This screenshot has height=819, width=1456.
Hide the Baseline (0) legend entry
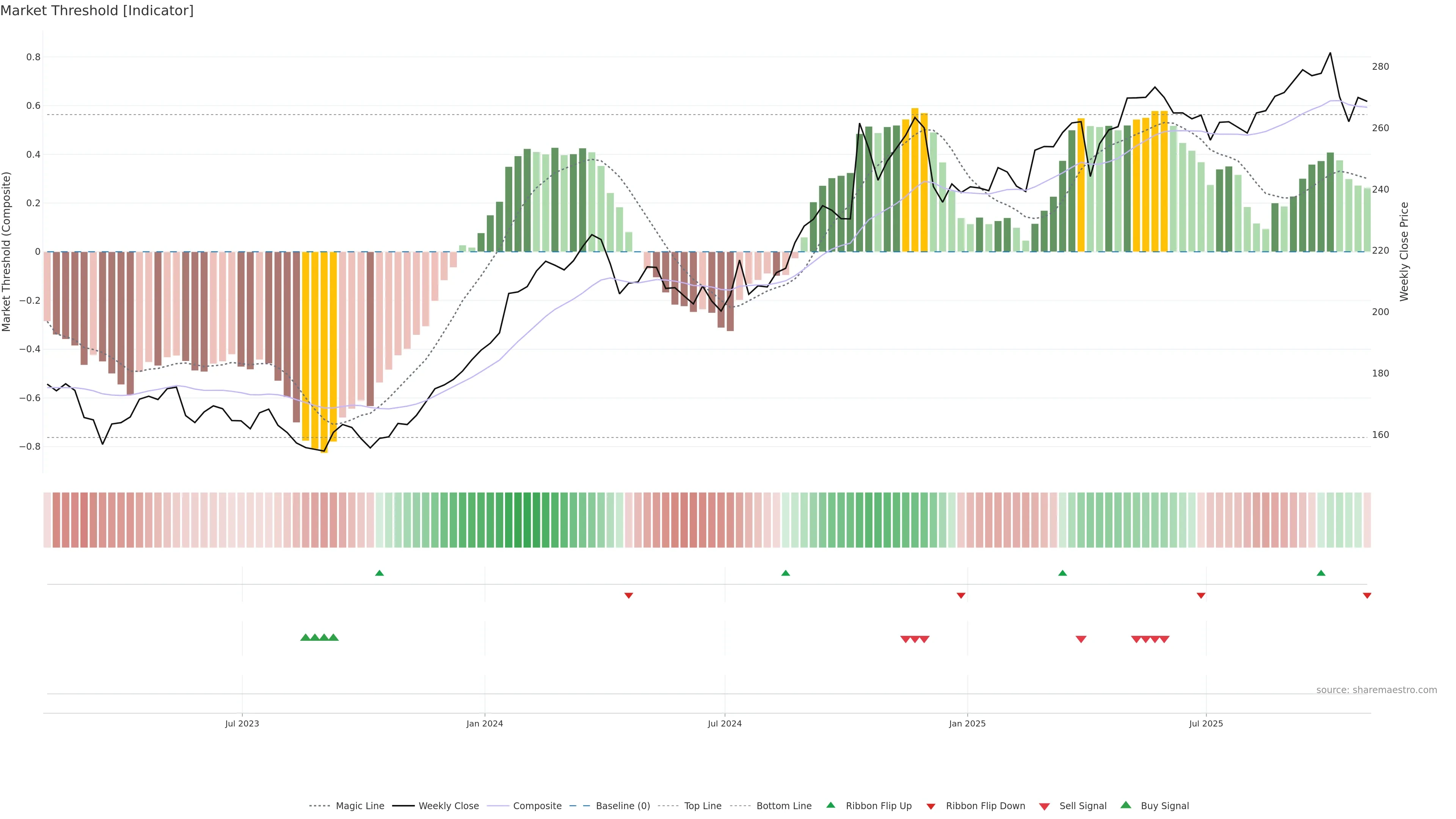coord(623,806)
